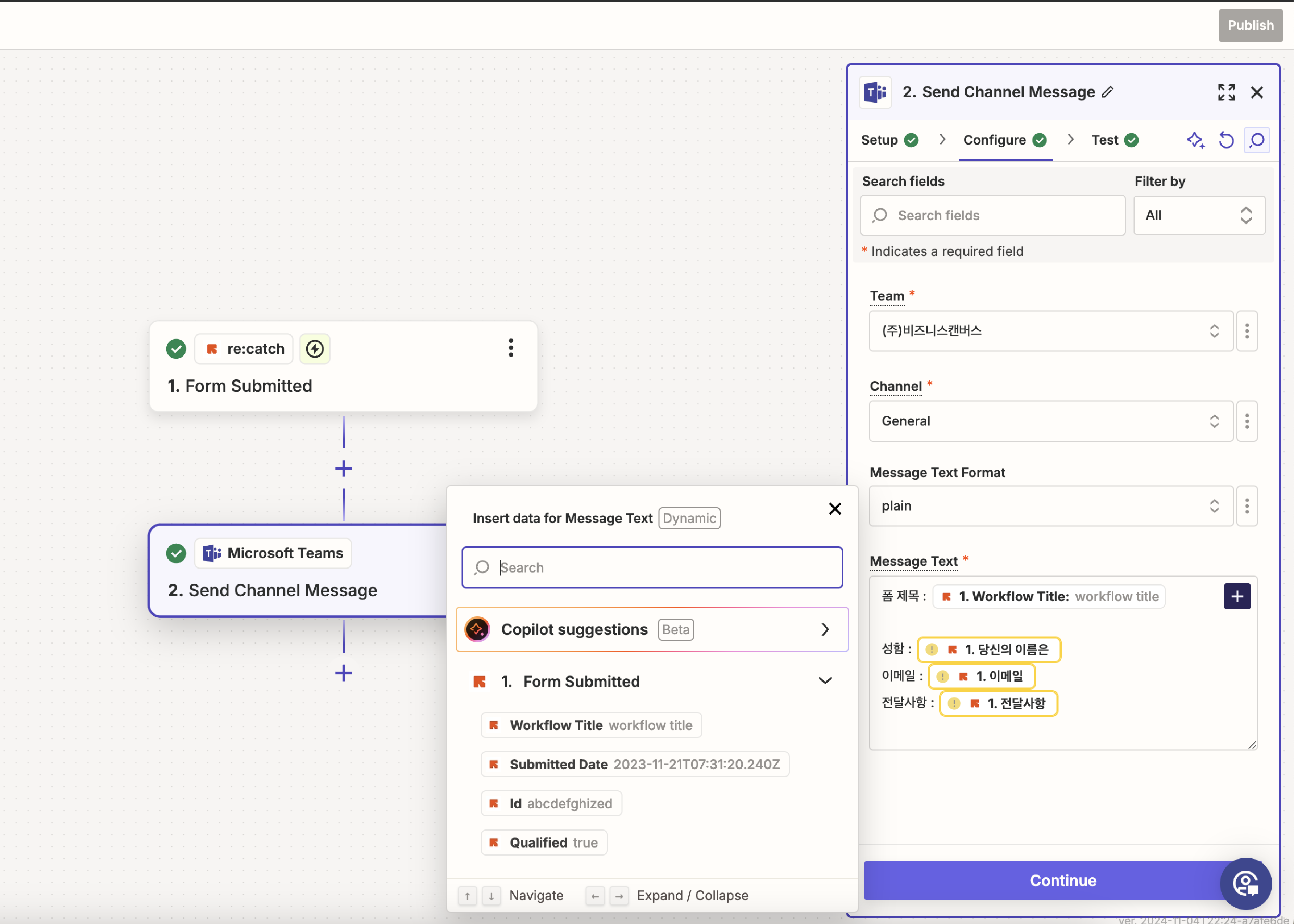Click the left arrow Collapse key

tap(595, 895)
